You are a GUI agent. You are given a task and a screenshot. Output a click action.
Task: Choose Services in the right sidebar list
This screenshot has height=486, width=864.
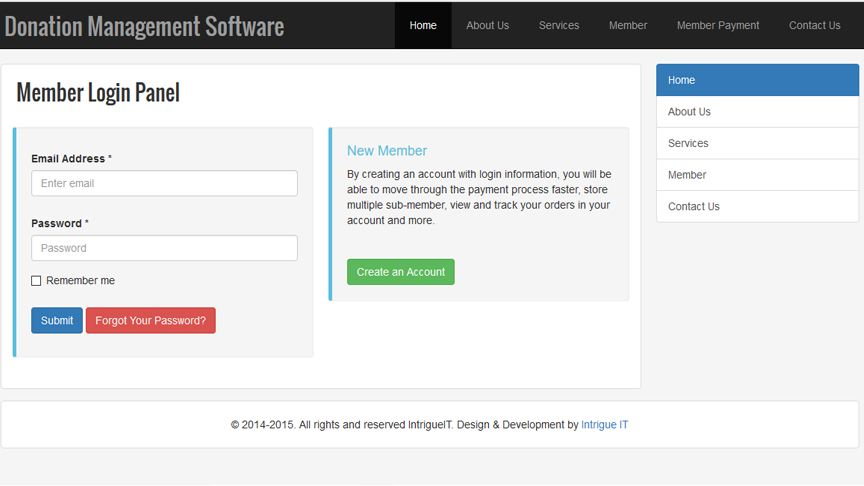[757, 143]
